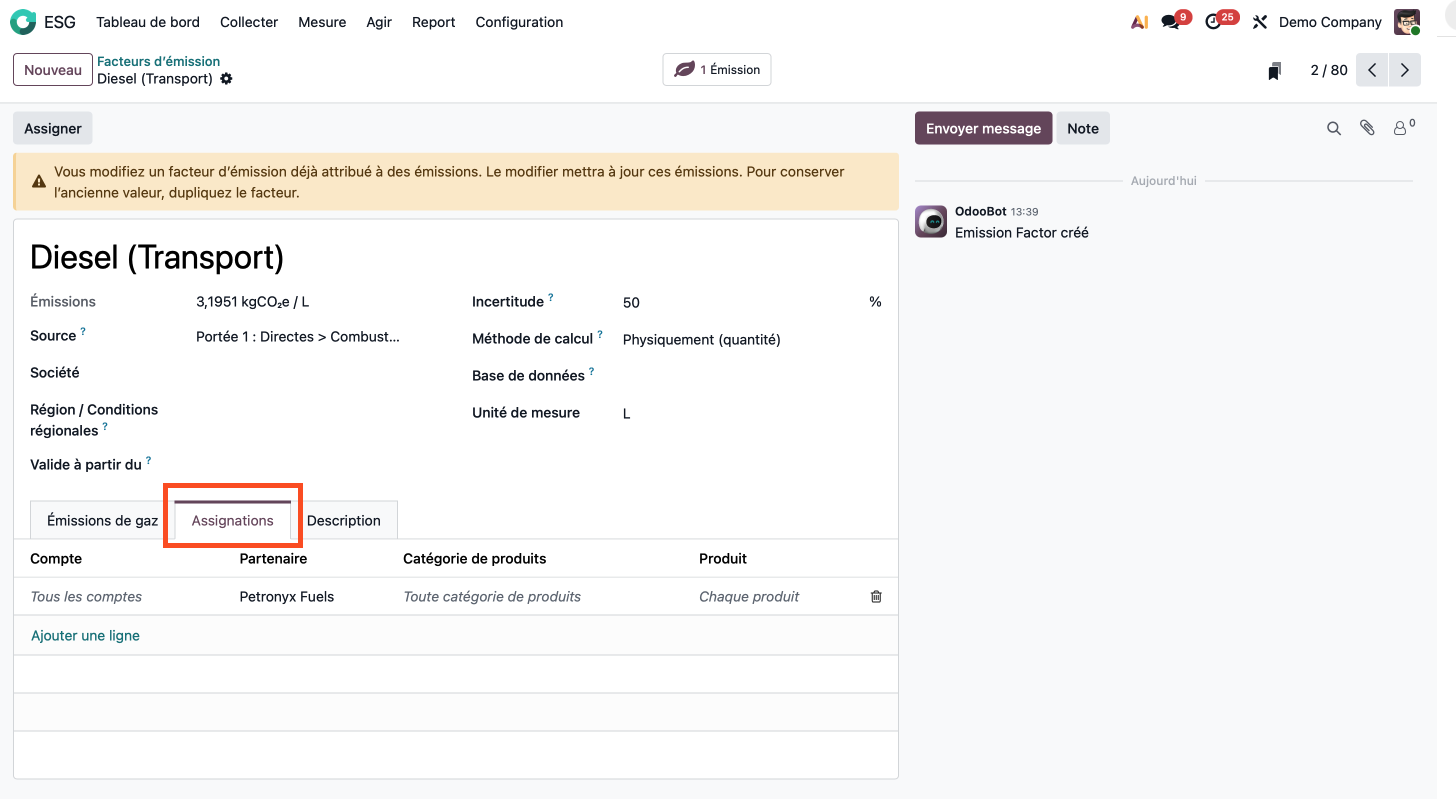
Task: Click the ESG app logo icon
Action: (23, 22)
